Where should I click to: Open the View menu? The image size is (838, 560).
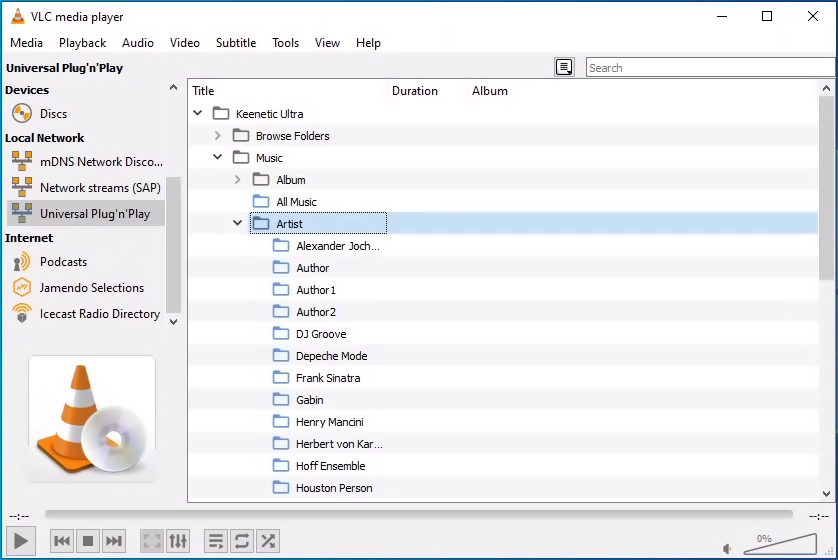coord(327,43)
